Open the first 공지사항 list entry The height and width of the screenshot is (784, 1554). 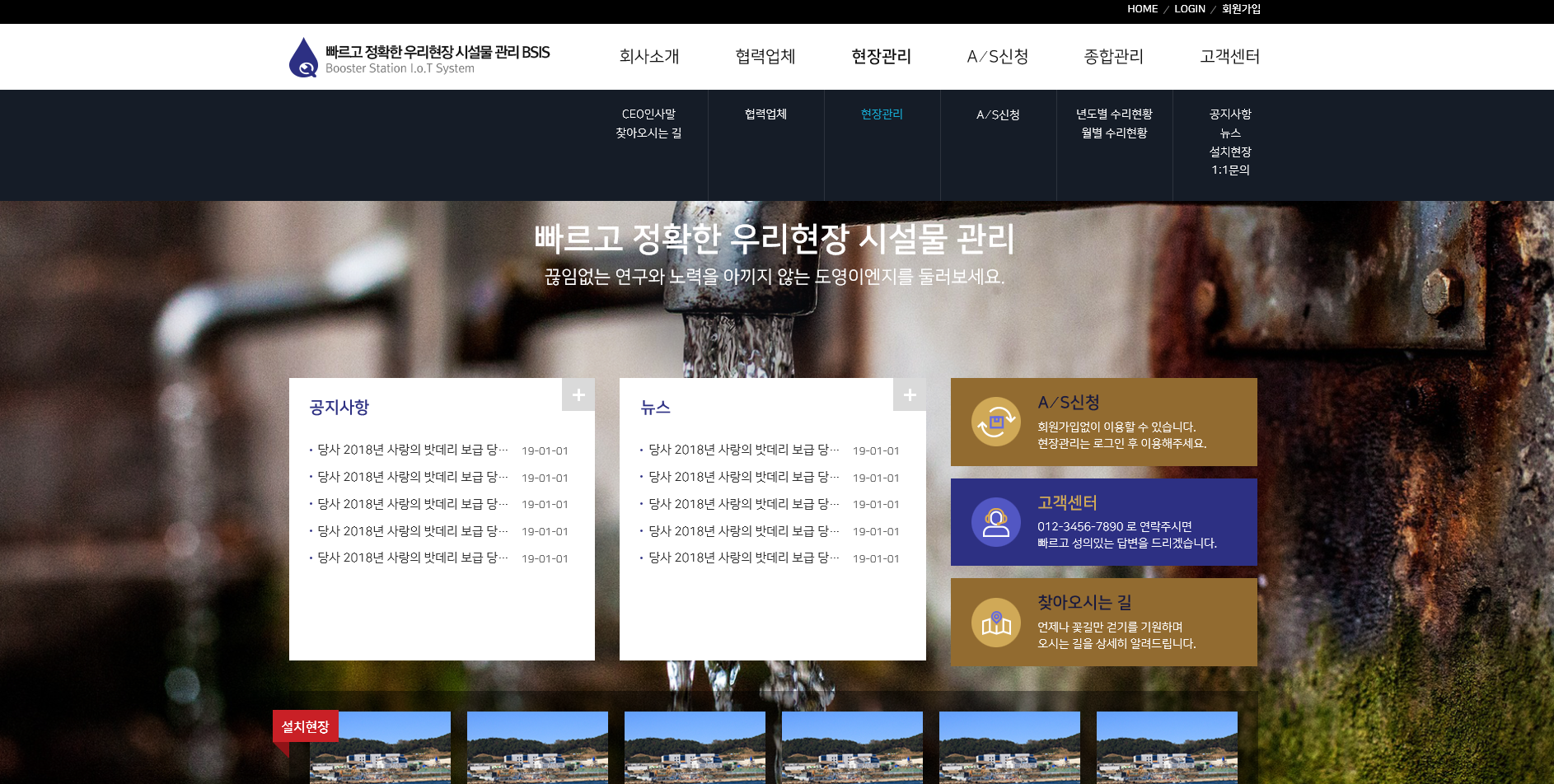click(x=412, y=450)
